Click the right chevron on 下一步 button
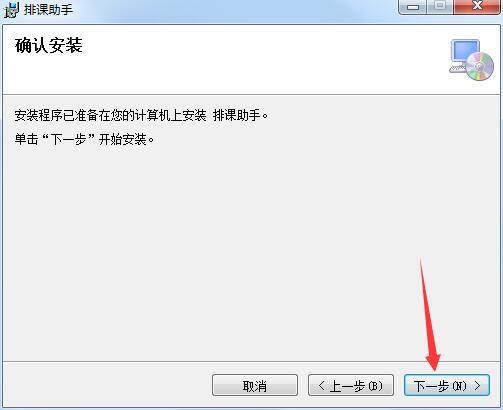The height and width of the screenshot is (410, 503). (x=477, y=386)
